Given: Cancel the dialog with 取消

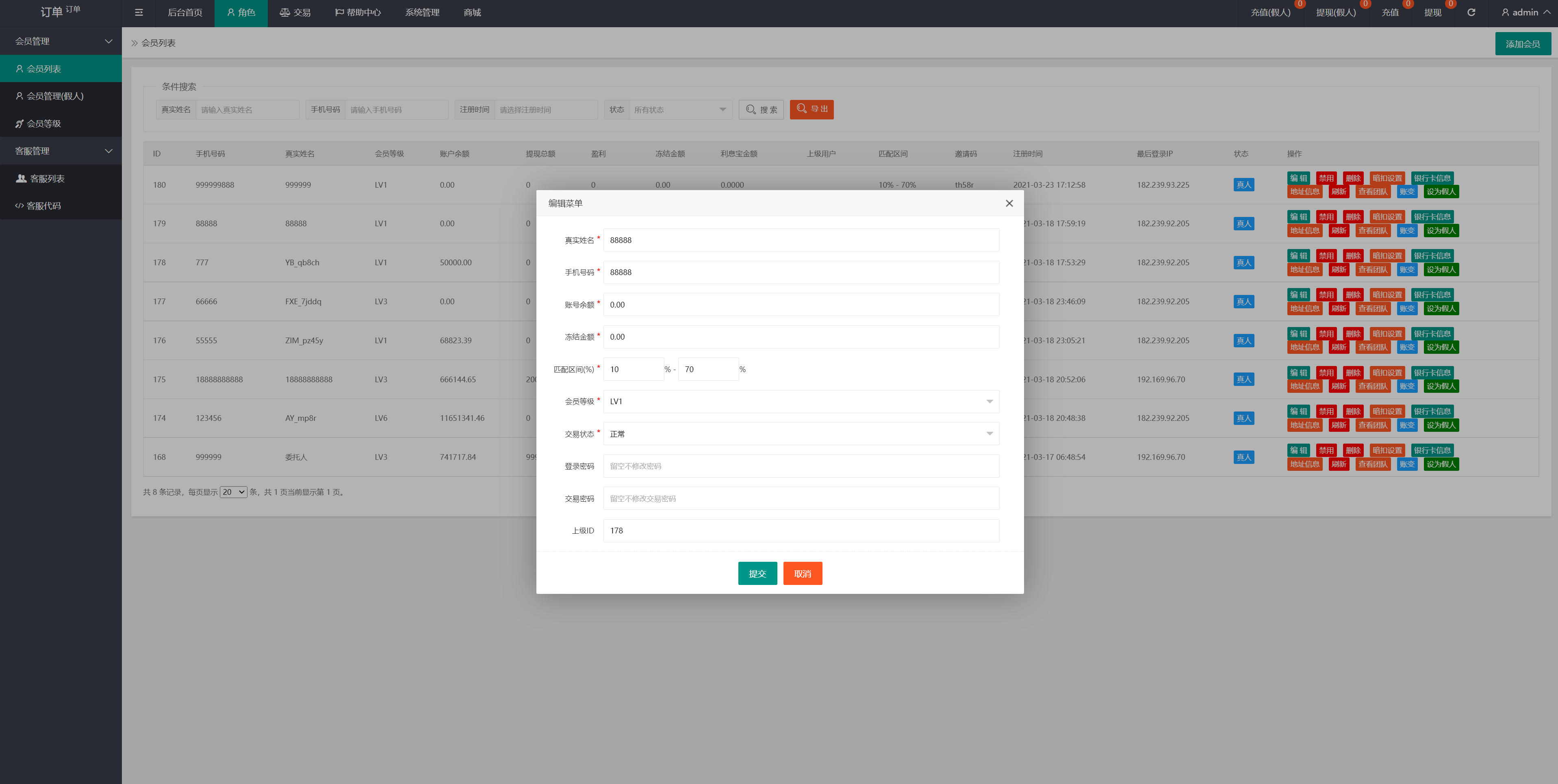Looking at the screenshot, I should click(x=803, y=573).
